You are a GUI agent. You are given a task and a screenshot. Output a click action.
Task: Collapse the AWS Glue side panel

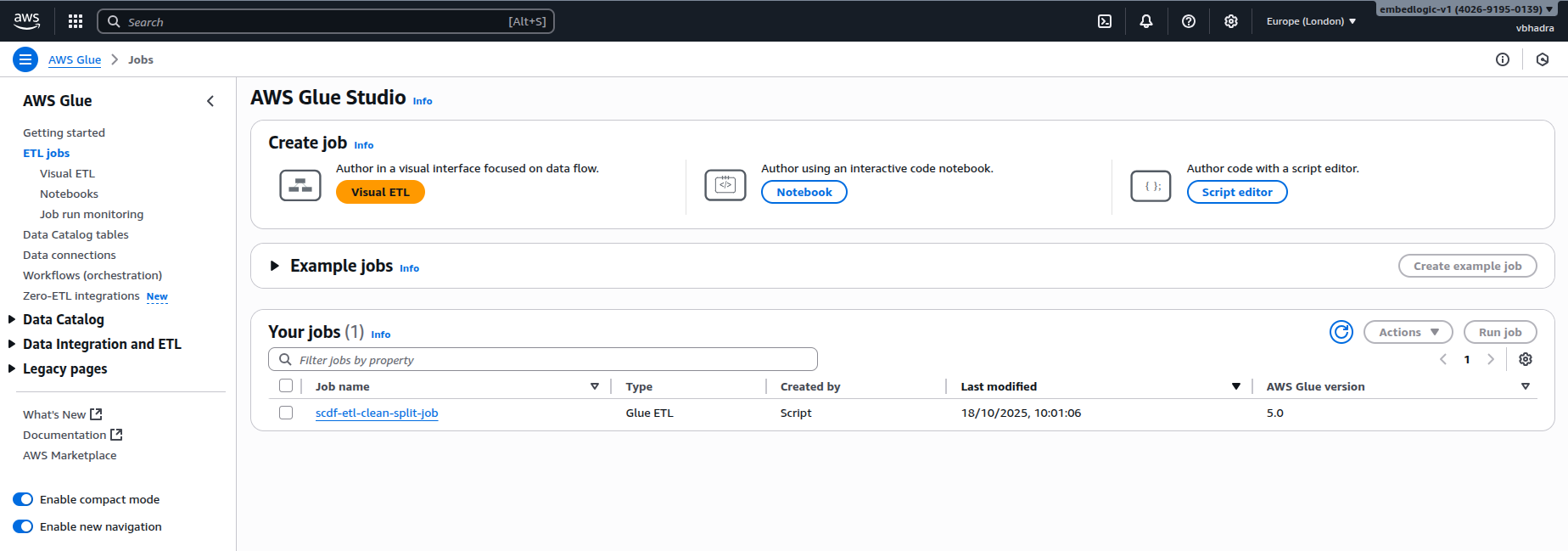210,101
